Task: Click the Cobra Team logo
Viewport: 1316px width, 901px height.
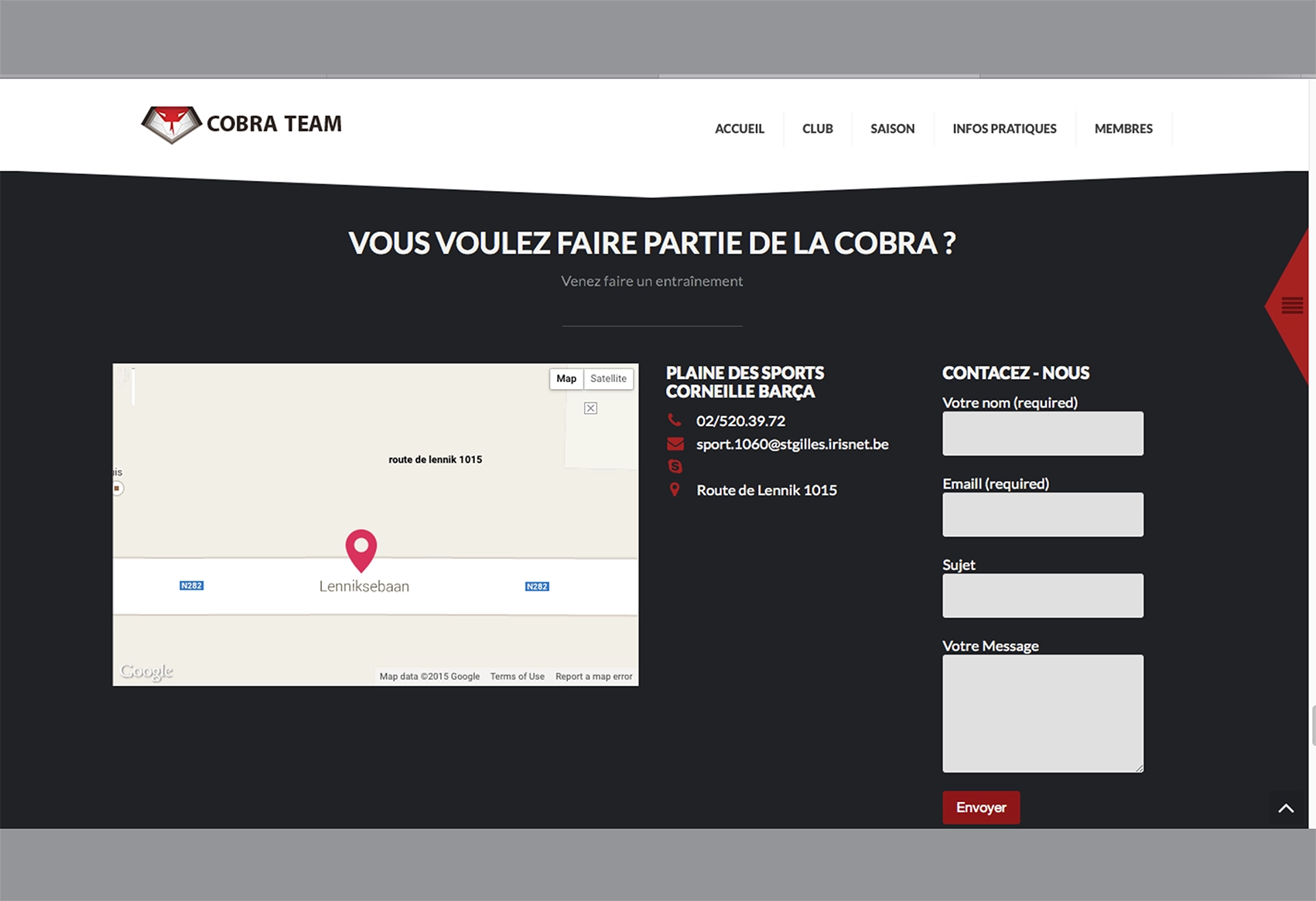Action: (241, 125)
